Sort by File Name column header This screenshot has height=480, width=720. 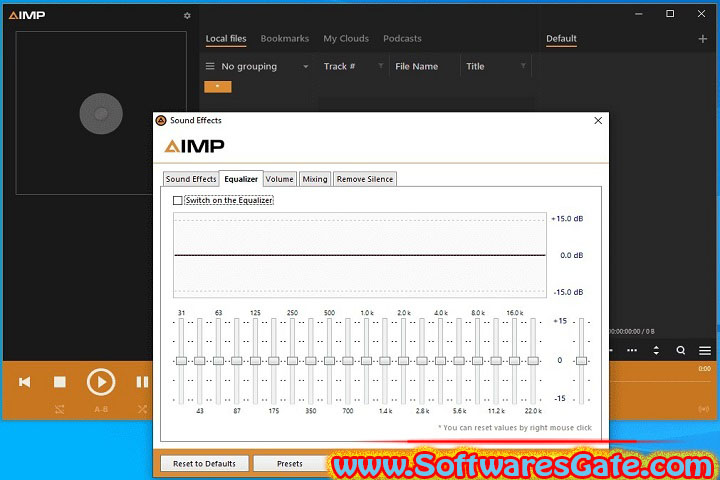(x=416, y=66)
